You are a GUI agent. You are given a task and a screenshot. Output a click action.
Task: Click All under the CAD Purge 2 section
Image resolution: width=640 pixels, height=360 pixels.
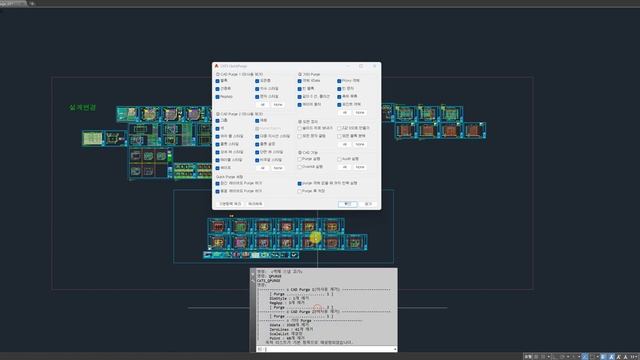click(x=263, y=168)
